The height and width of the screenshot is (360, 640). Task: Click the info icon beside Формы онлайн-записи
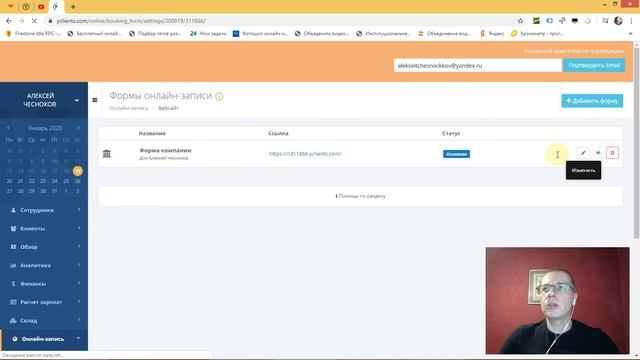click(x=219, y=96)
